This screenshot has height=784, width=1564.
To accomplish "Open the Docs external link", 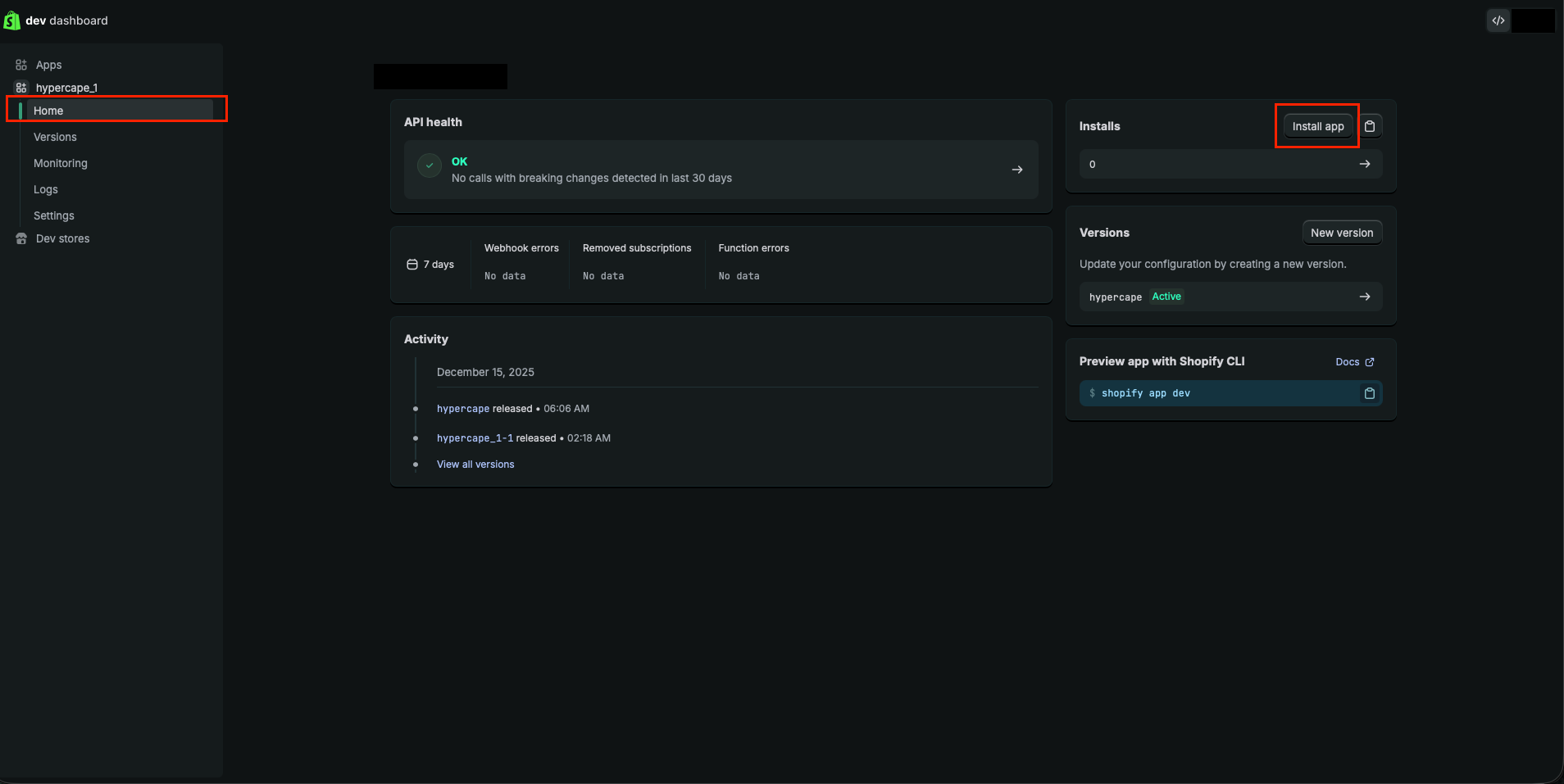I will click(1354, 362).
